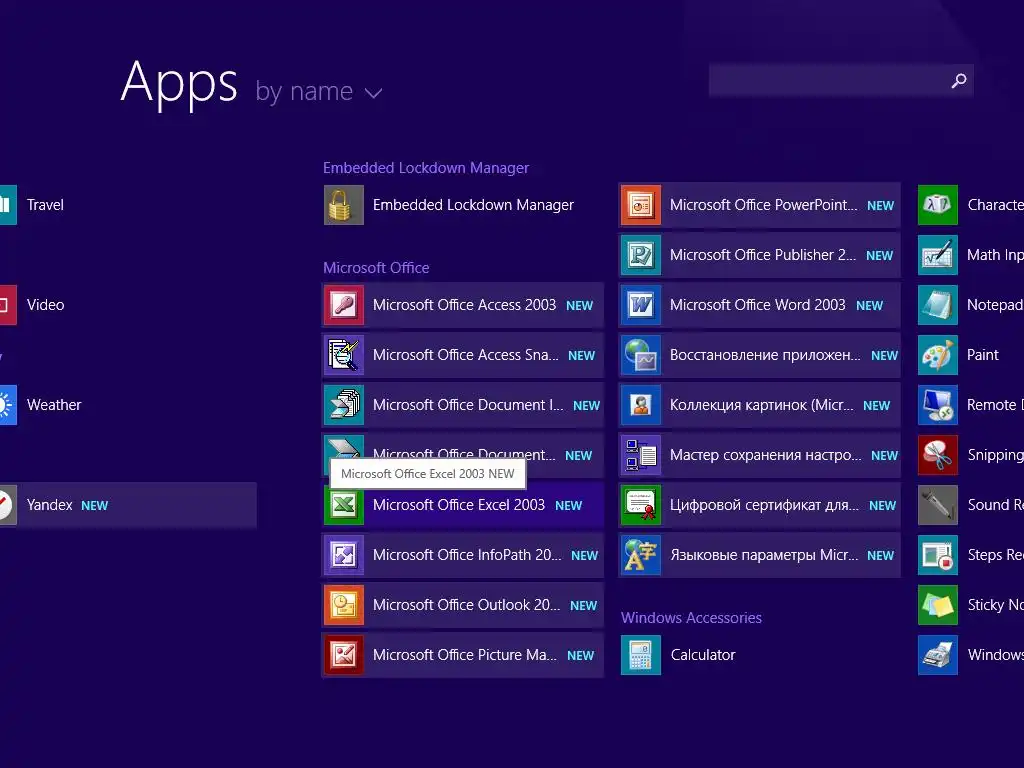Image resolution: width=1024 pixels, height=768 pixels.
Task: Click the 'Microsoft Office InfoPath 20...' label
Action: click(x=467, y=555)
